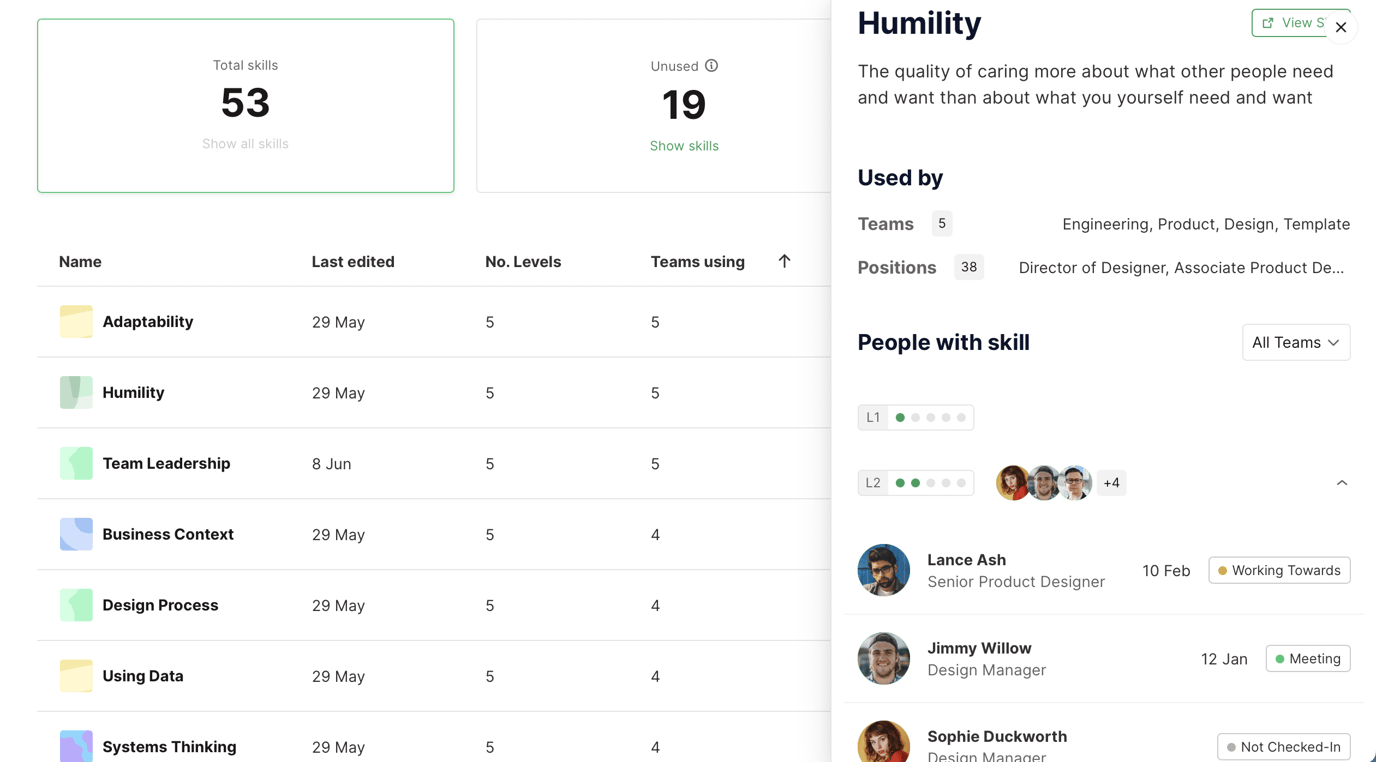
Task: Toggle Lance Ash's Working Towards status
Action: (x=1279, y=570)
